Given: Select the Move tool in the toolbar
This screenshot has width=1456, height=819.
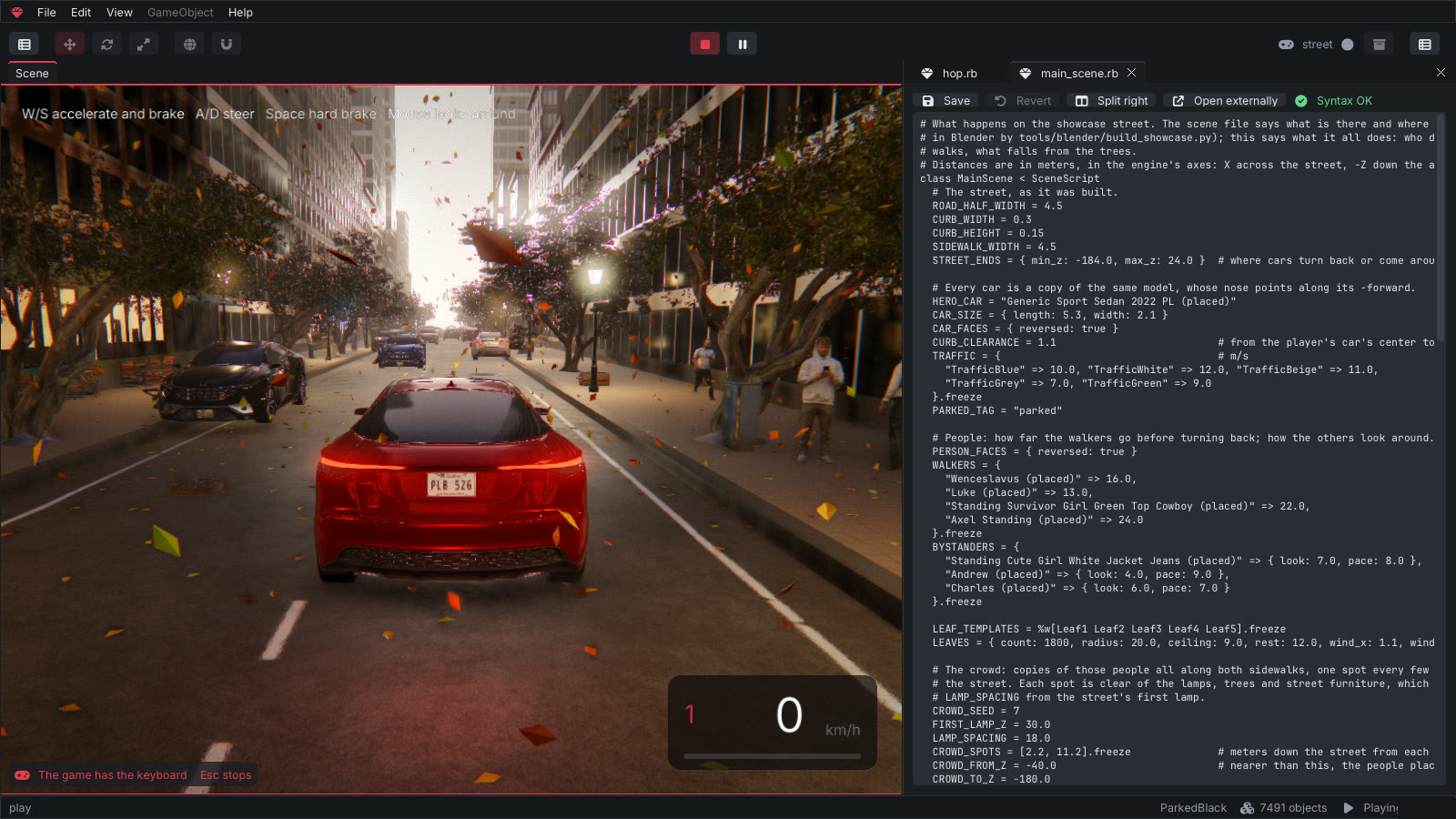Looking at the screenshot, I should pos(70,44).
